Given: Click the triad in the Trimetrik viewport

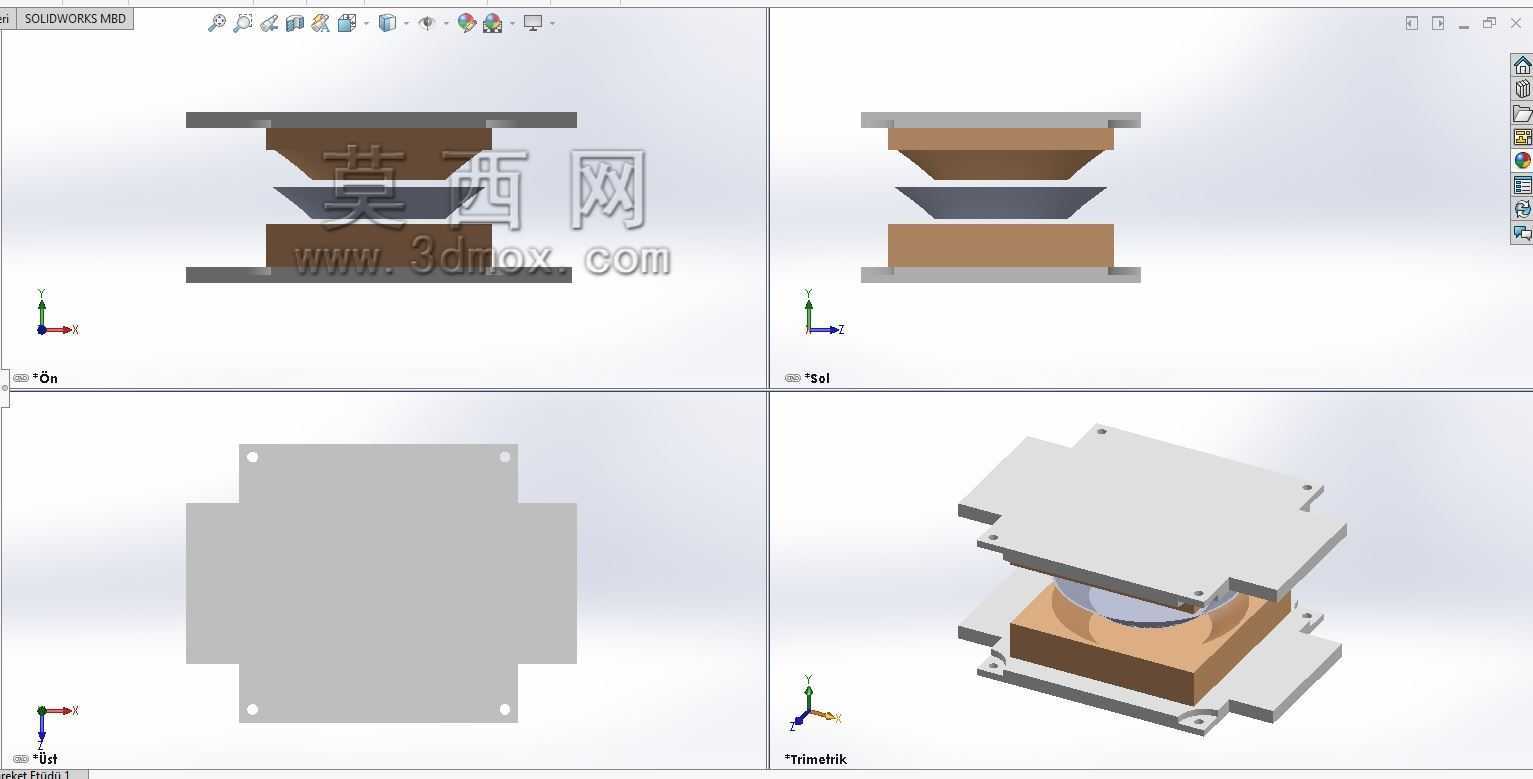Looking at the screenshot, I should click(x=817, y=703).
